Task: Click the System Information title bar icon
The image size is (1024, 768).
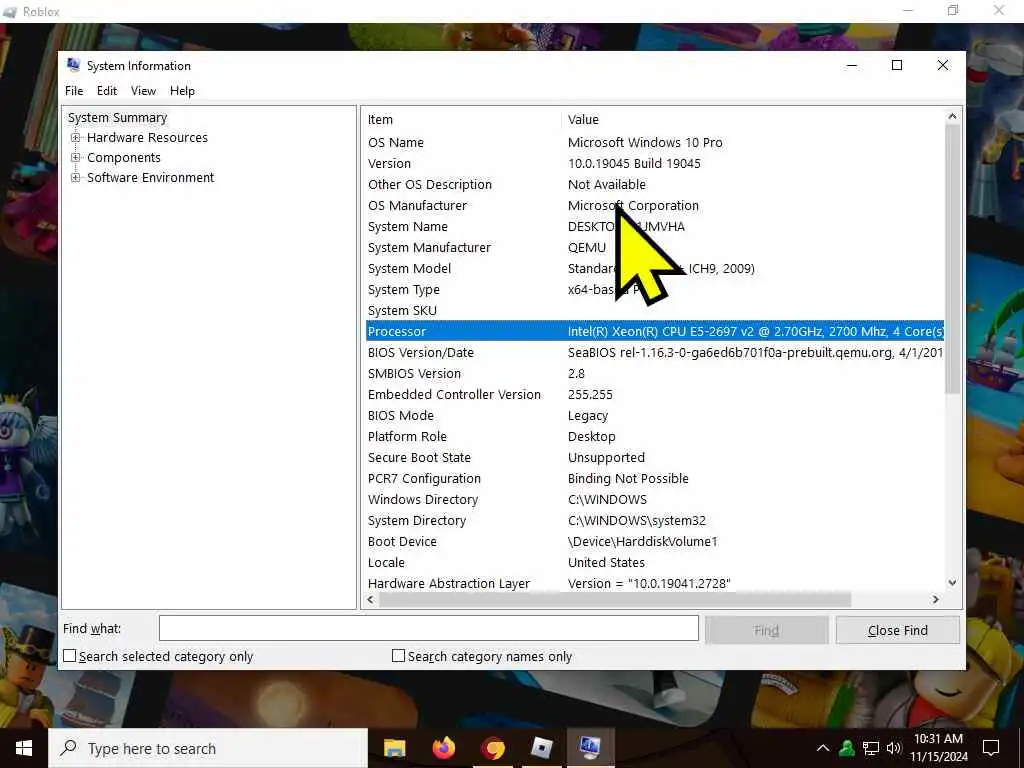Action: 73,65
